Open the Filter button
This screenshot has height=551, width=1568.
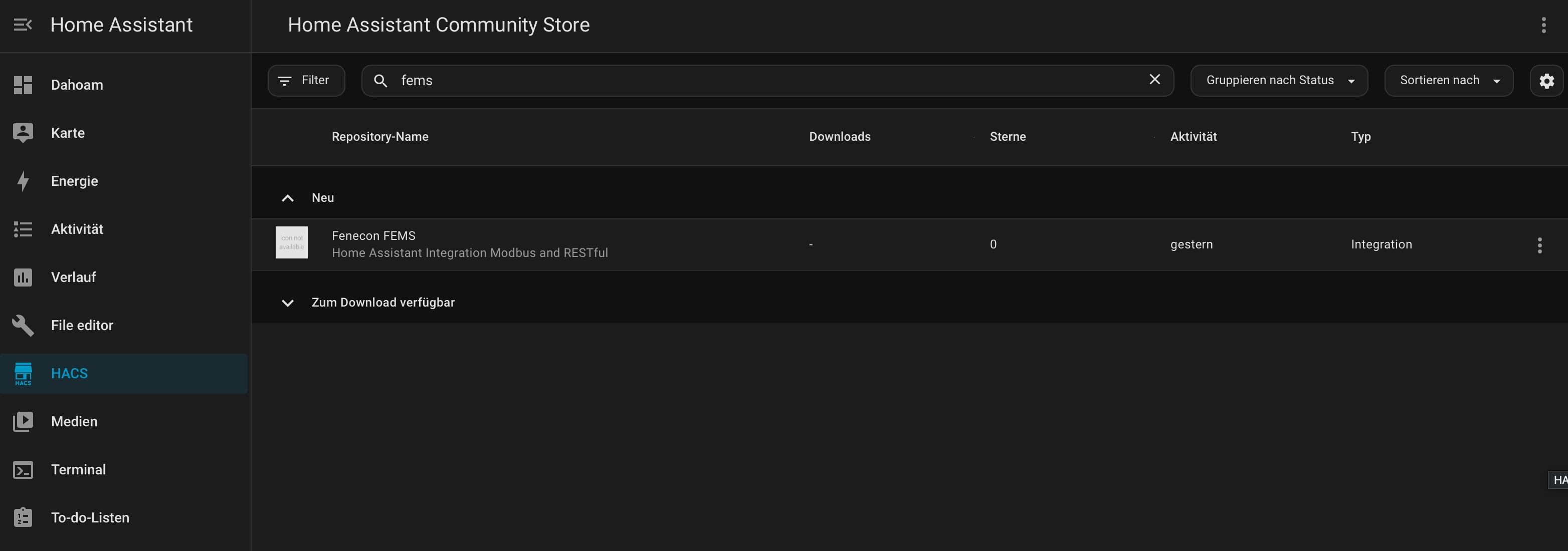coord(306,80)
